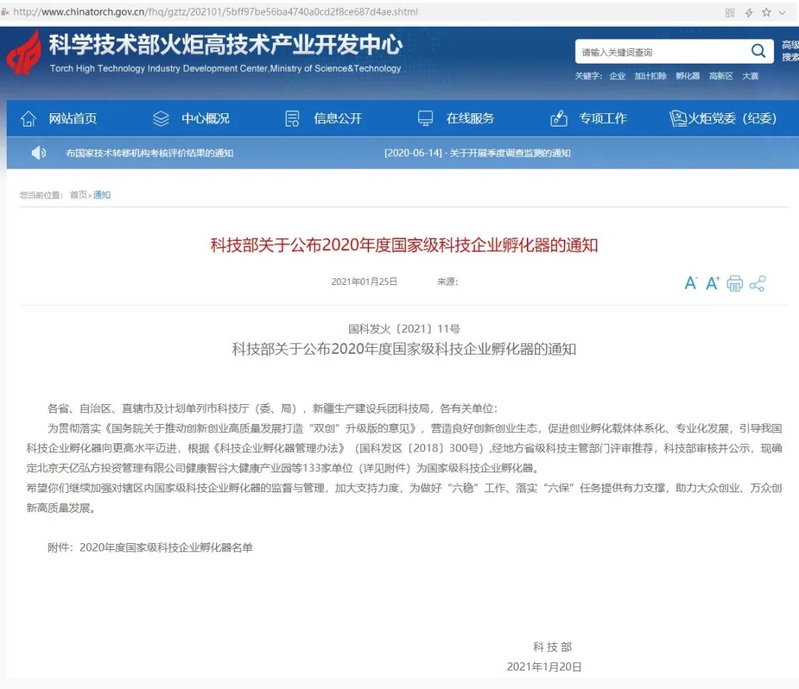Open the 火炬党委 (纪委) menu item

click(732, 119)
